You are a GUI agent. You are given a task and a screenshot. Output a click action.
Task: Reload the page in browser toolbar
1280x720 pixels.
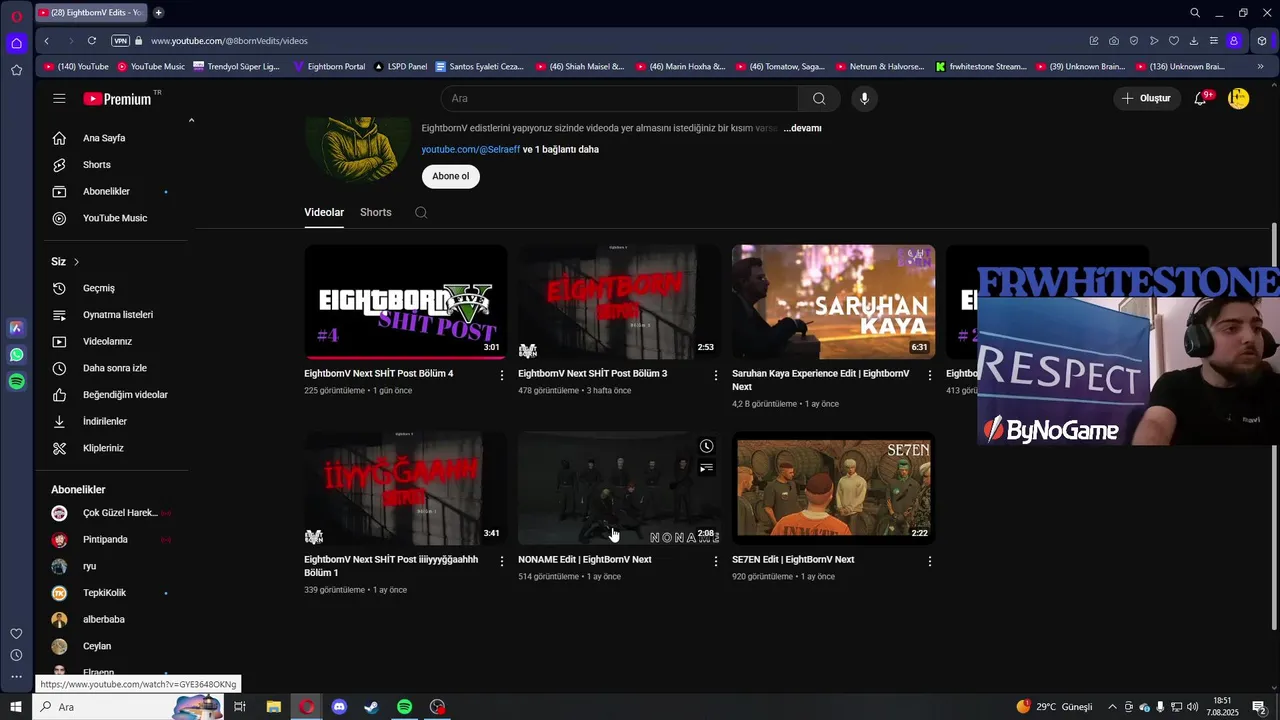pos(92,41)
